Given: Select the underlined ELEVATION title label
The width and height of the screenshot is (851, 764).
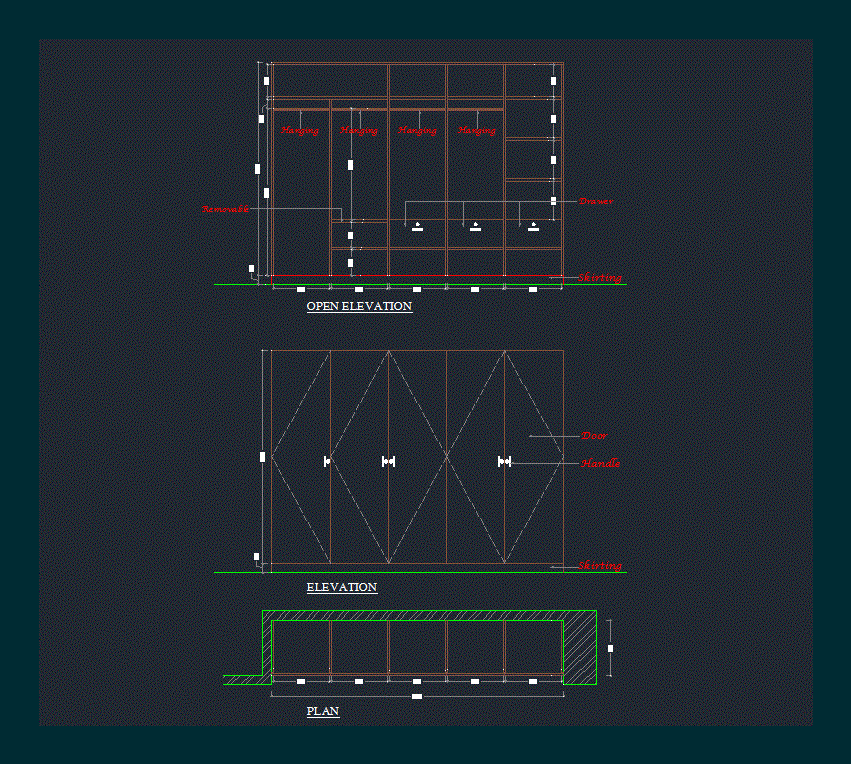Looking at the screenshot, I should tap(342, 588).
